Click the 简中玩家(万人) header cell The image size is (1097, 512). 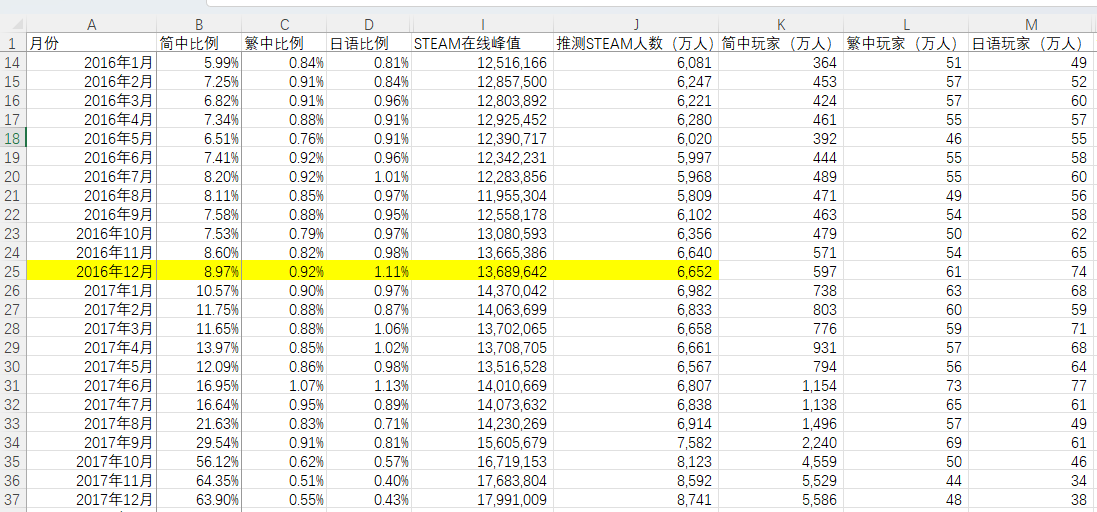click(x=781, y=43)
